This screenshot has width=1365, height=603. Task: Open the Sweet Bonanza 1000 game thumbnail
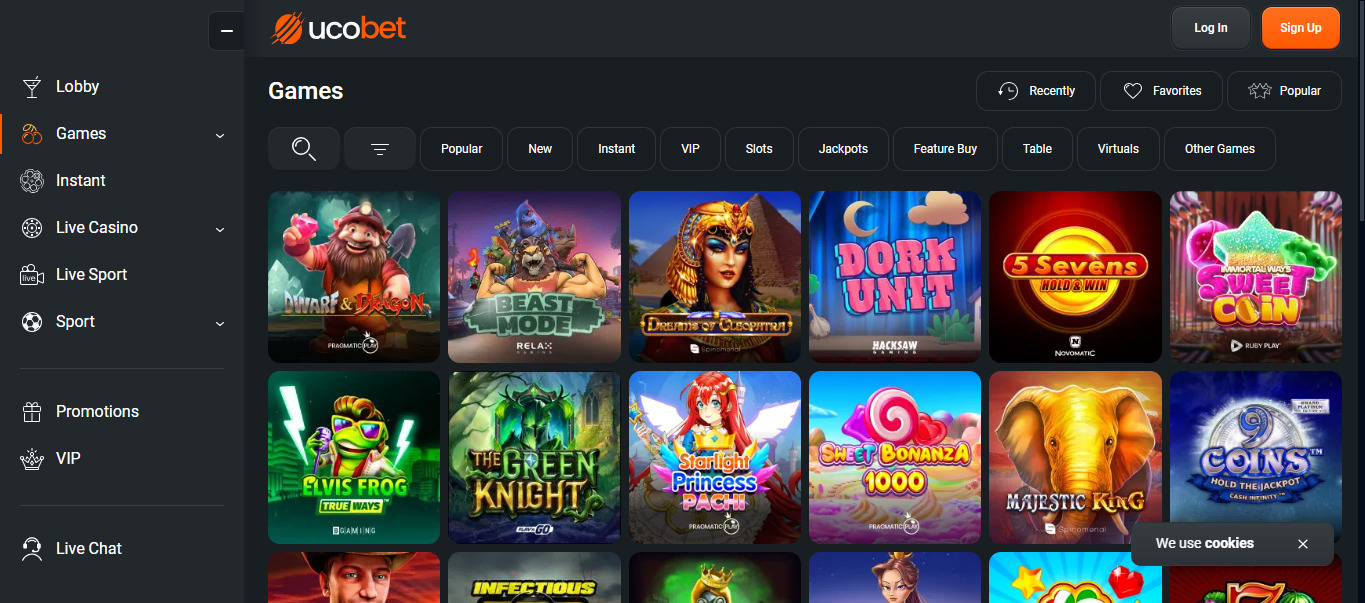895,458
